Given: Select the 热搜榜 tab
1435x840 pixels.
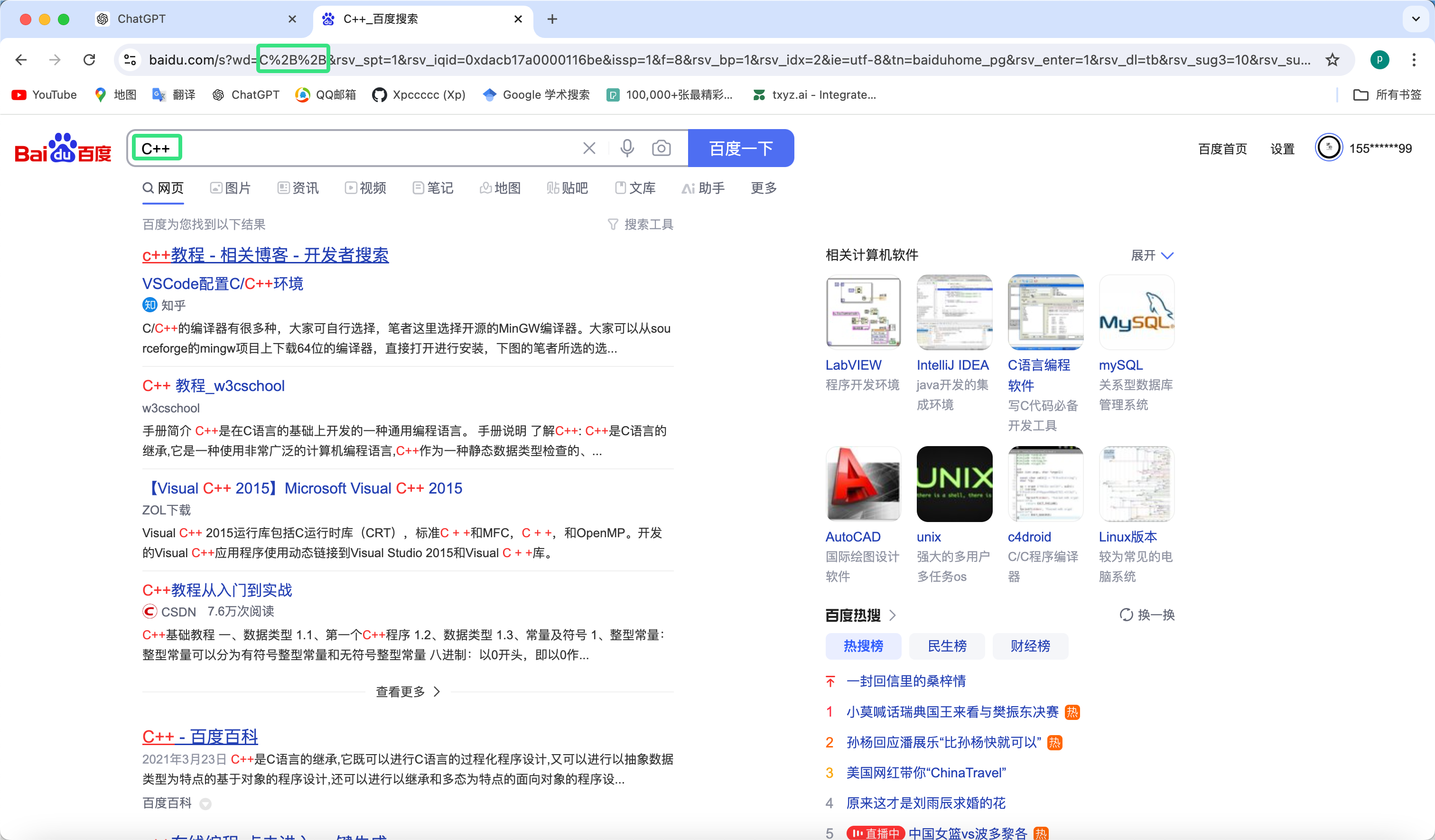Looking at the screenshot, I should 863,646.
